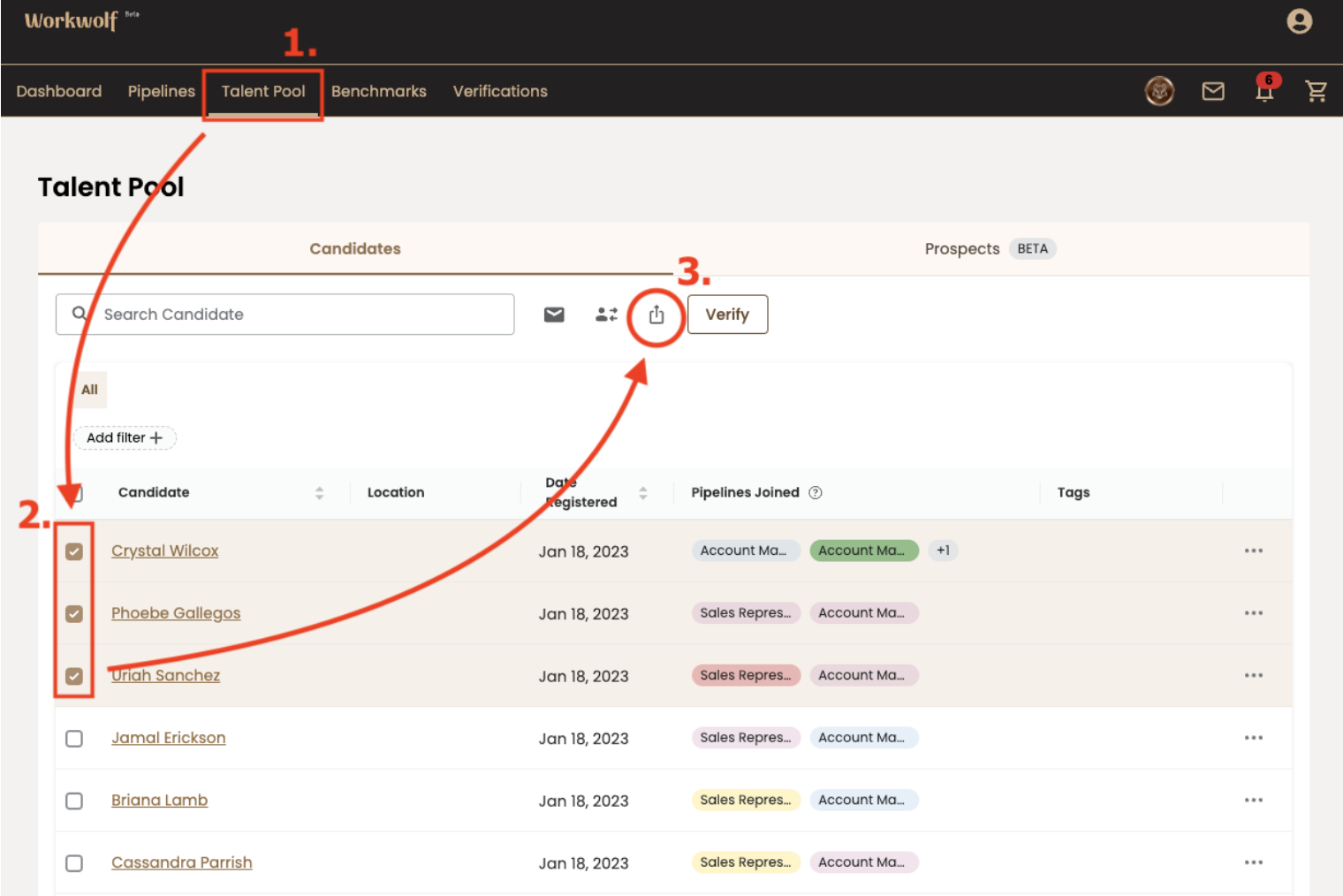Click the user account profile icon

1299,21
